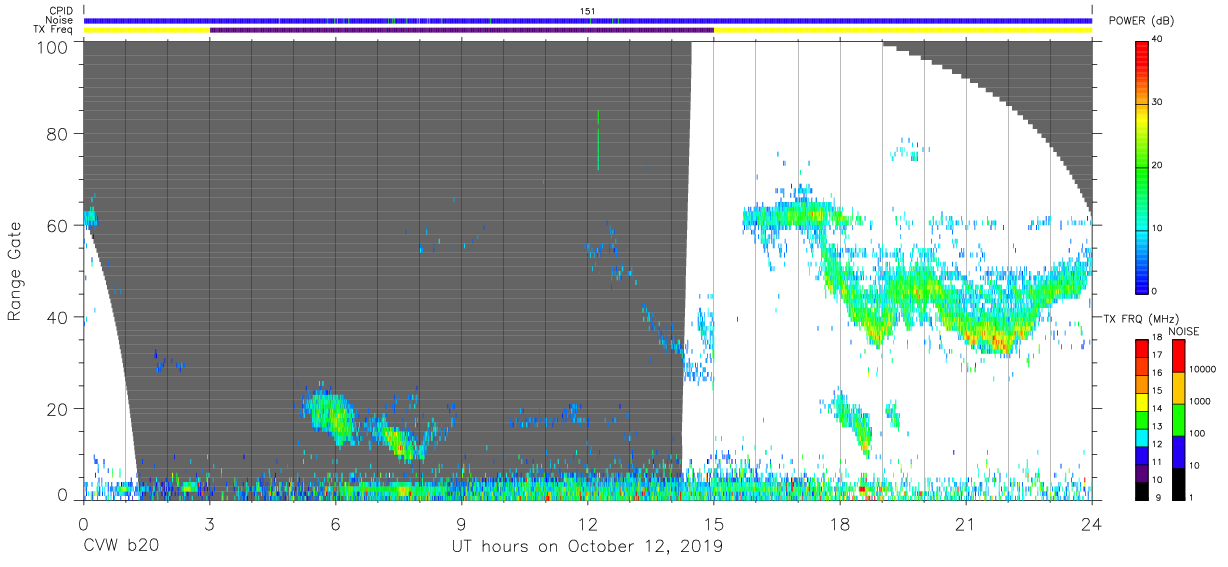Click the Range Gate tick label 80
The image size is (1228, 567).
56,134
